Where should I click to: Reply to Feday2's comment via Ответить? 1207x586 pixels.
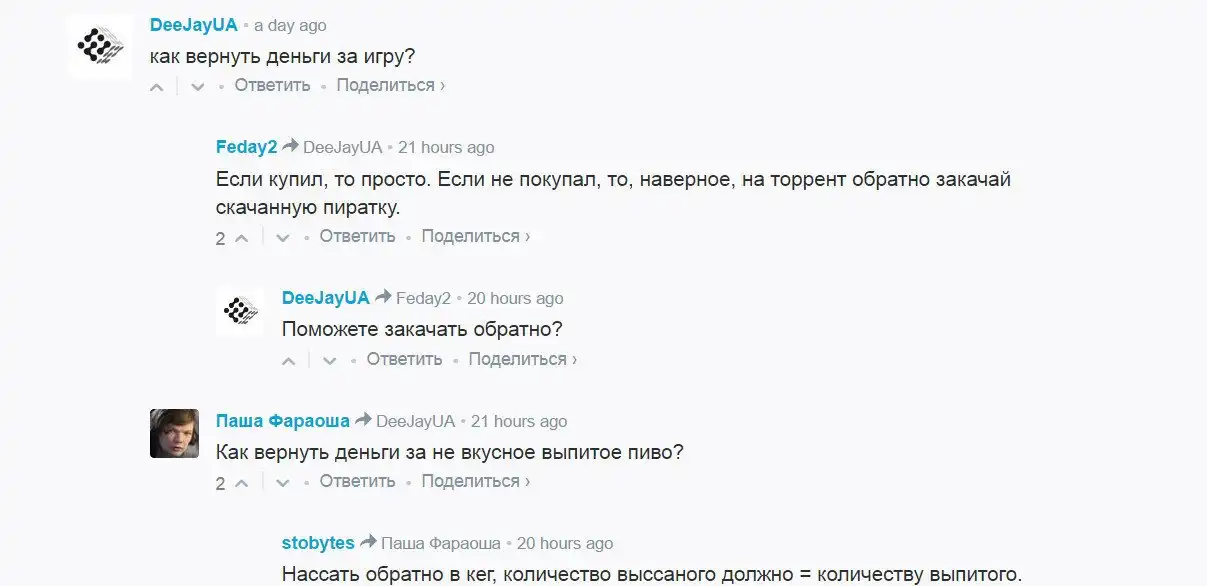tap(357, 237)
